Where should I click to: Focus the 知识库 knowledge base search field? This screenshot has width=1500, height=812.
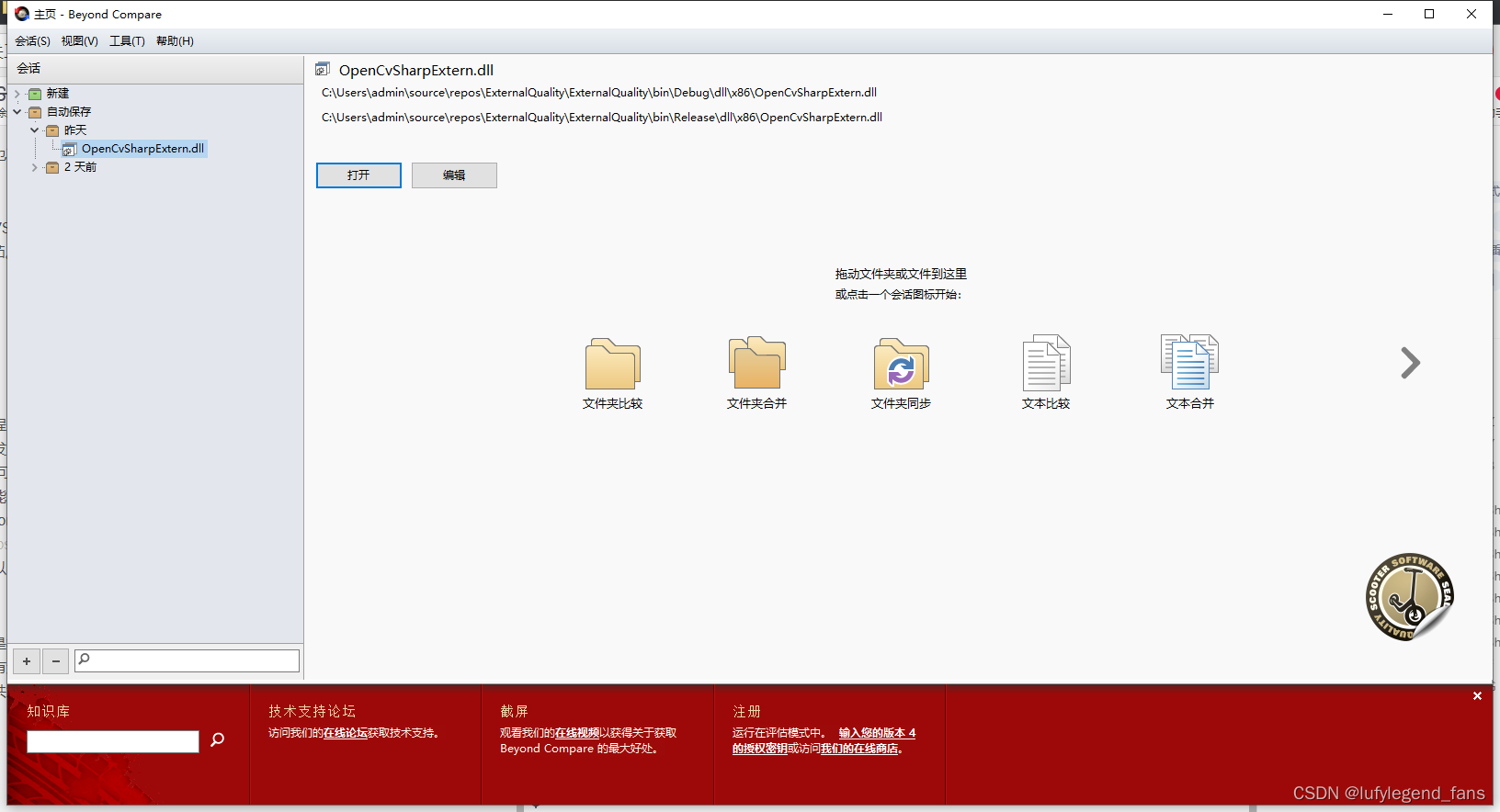(113, 741)
